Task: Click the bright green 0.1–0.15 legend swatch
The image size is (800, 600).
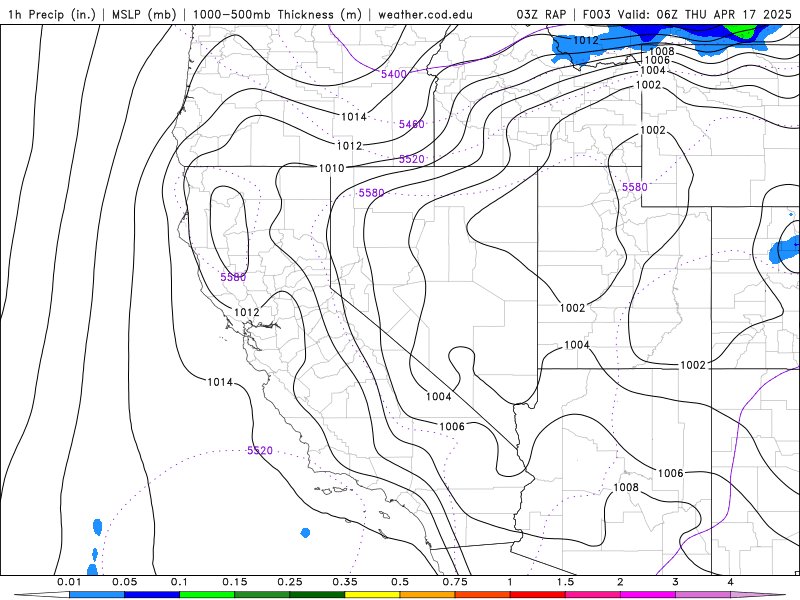Action: 207,595
